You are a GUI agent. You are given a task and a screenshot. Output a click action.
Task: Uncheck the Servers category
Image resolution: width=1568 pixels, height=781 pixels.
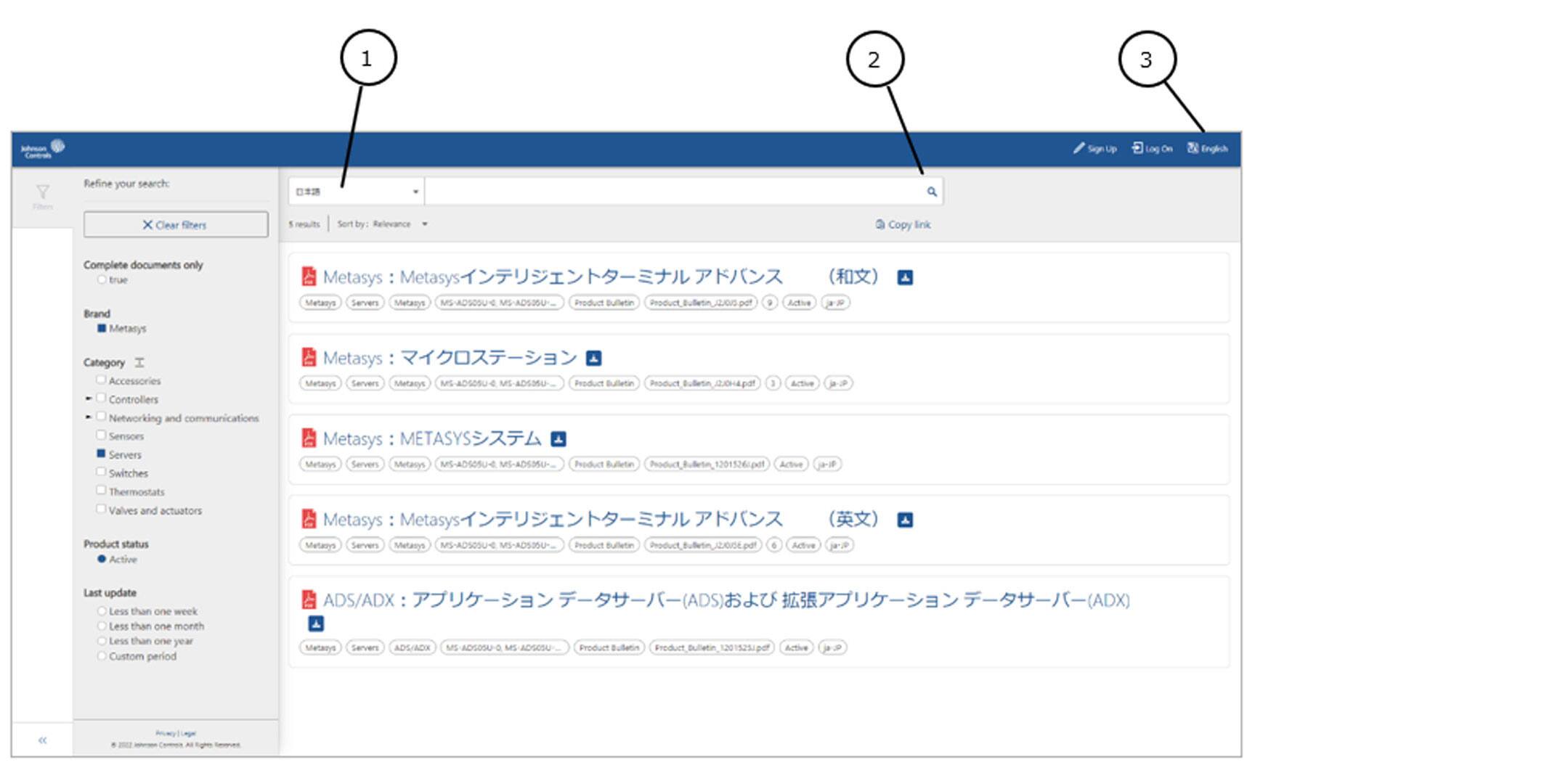pyautogui.click(x=101, y=454)
